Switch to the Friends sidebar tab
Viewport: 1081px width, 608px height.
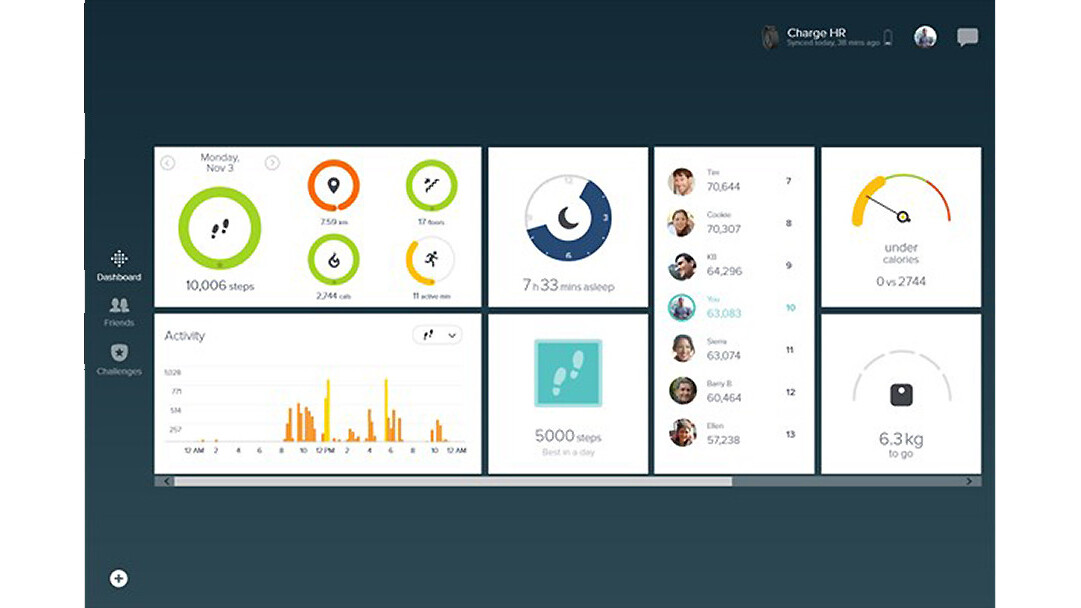119,311
